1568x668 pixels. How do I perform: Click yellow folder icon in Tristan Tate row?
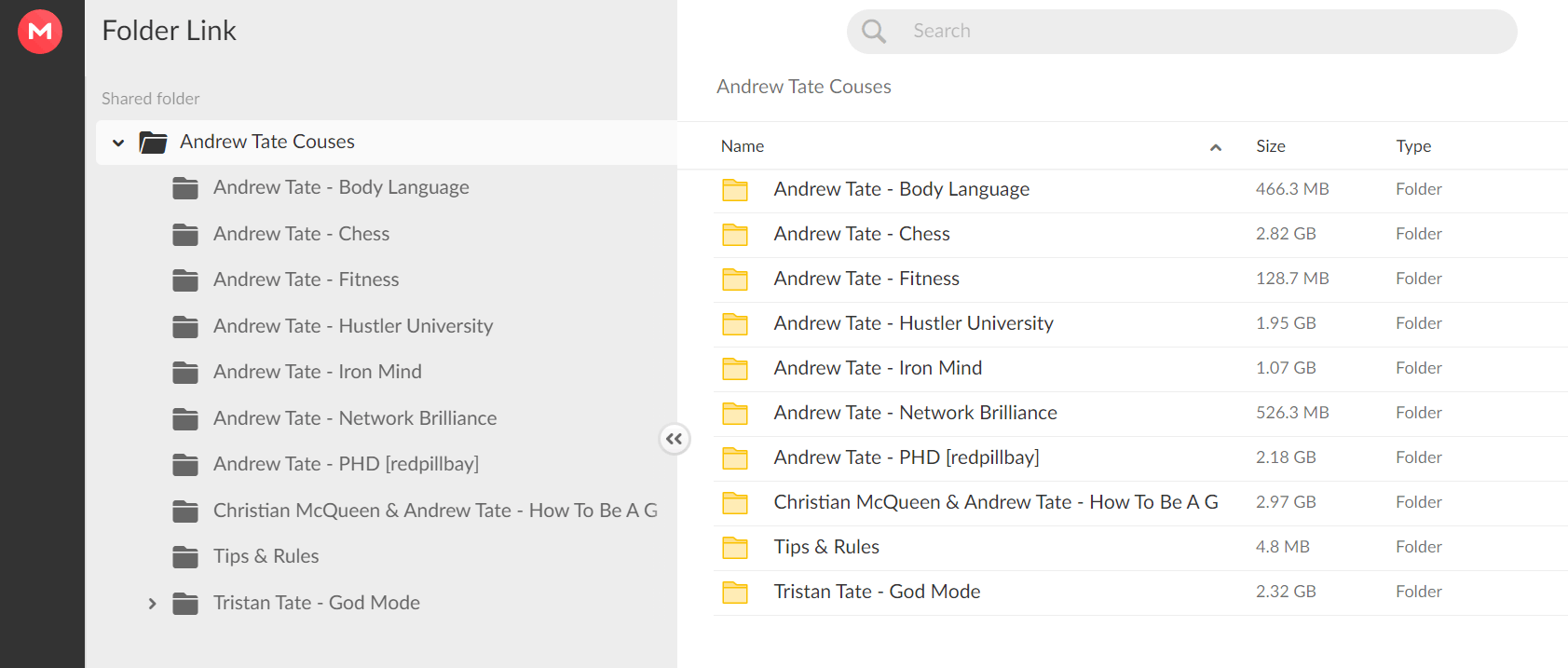click(735, 593)
